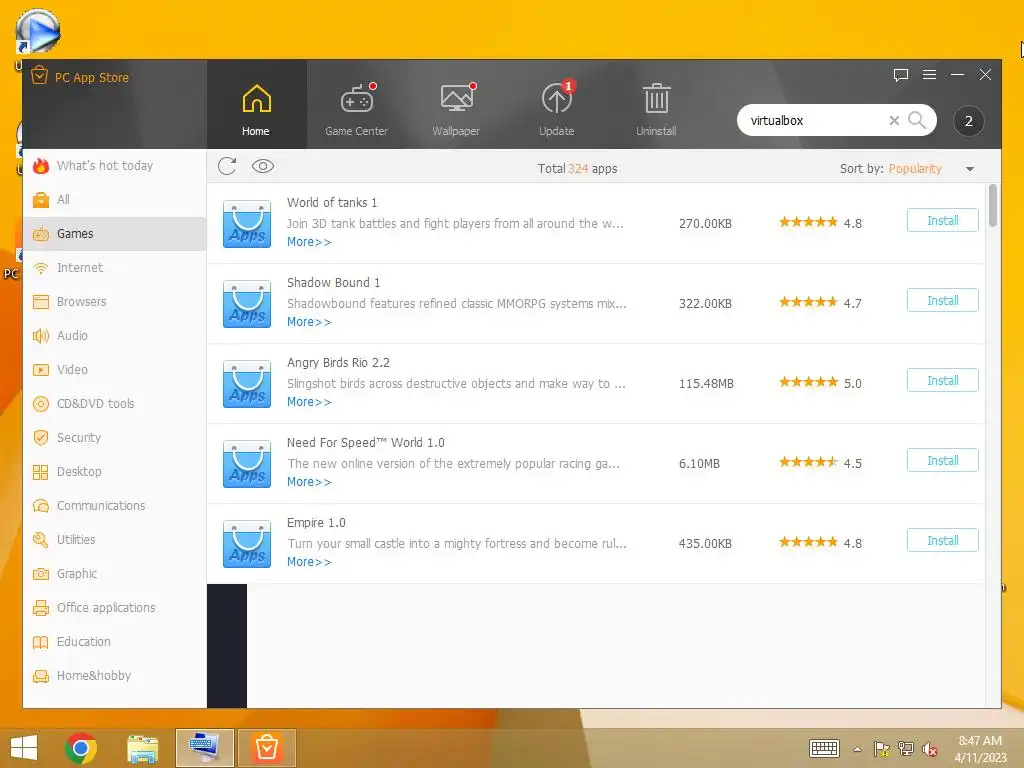Click Empire 1.0 app icon
The image size is (1024, 768).
coord(247,544)
